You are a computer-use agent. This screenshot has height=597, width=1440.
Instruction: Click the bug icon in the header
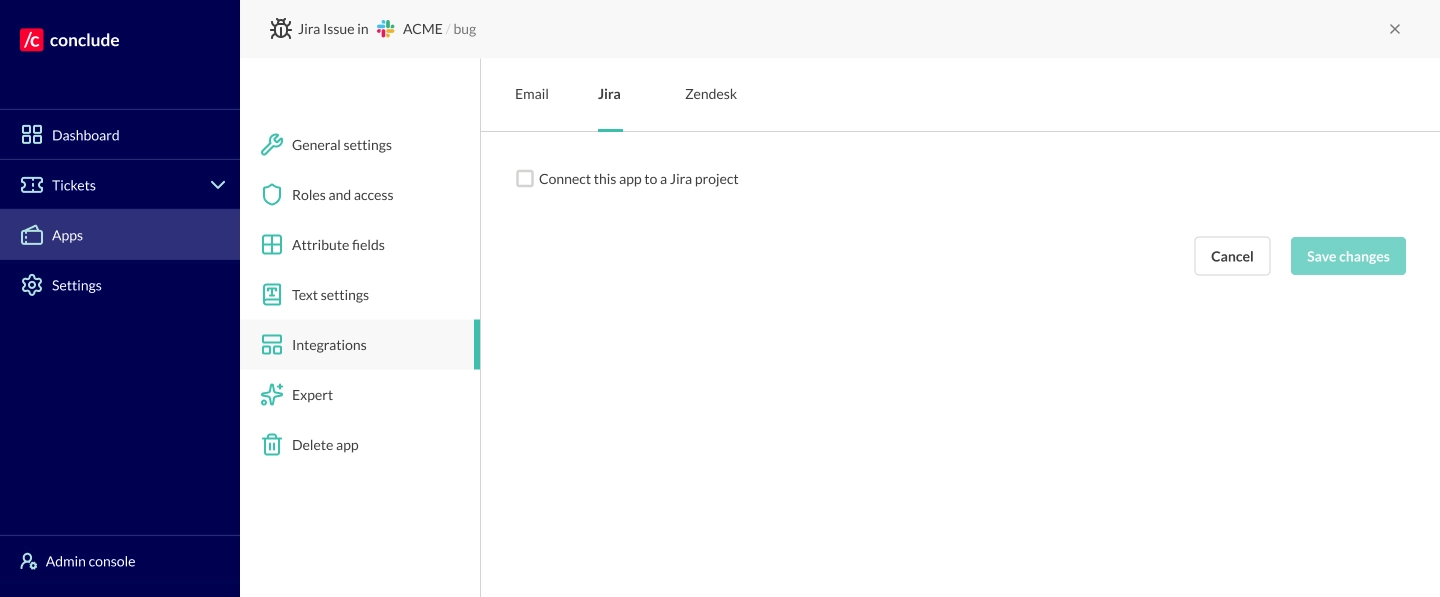(281, 28)
